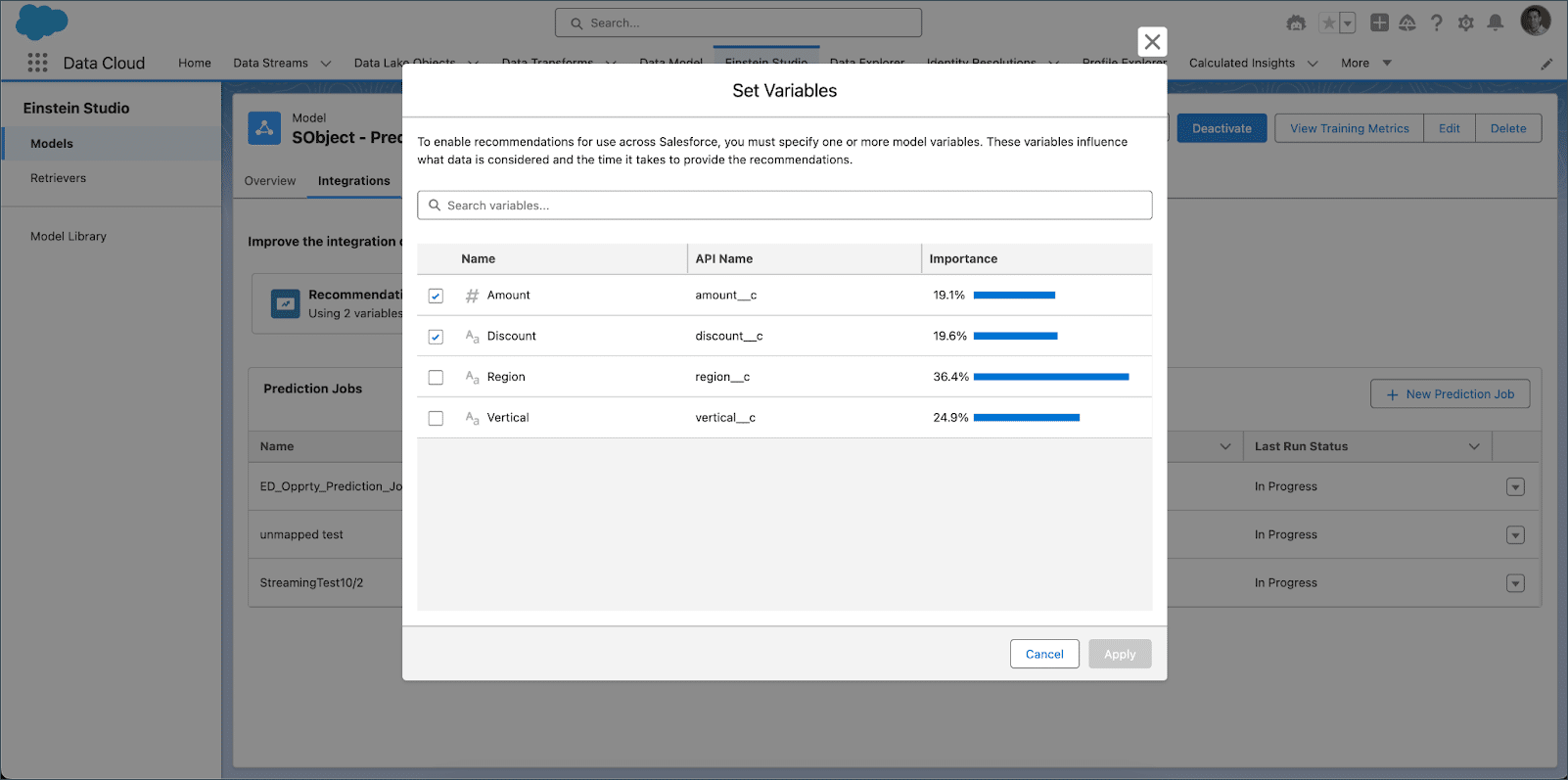This screenshot has height=780, width=1568.
Task: Open the favorites list dropdown arrow
Action: tap(1348, 23)
